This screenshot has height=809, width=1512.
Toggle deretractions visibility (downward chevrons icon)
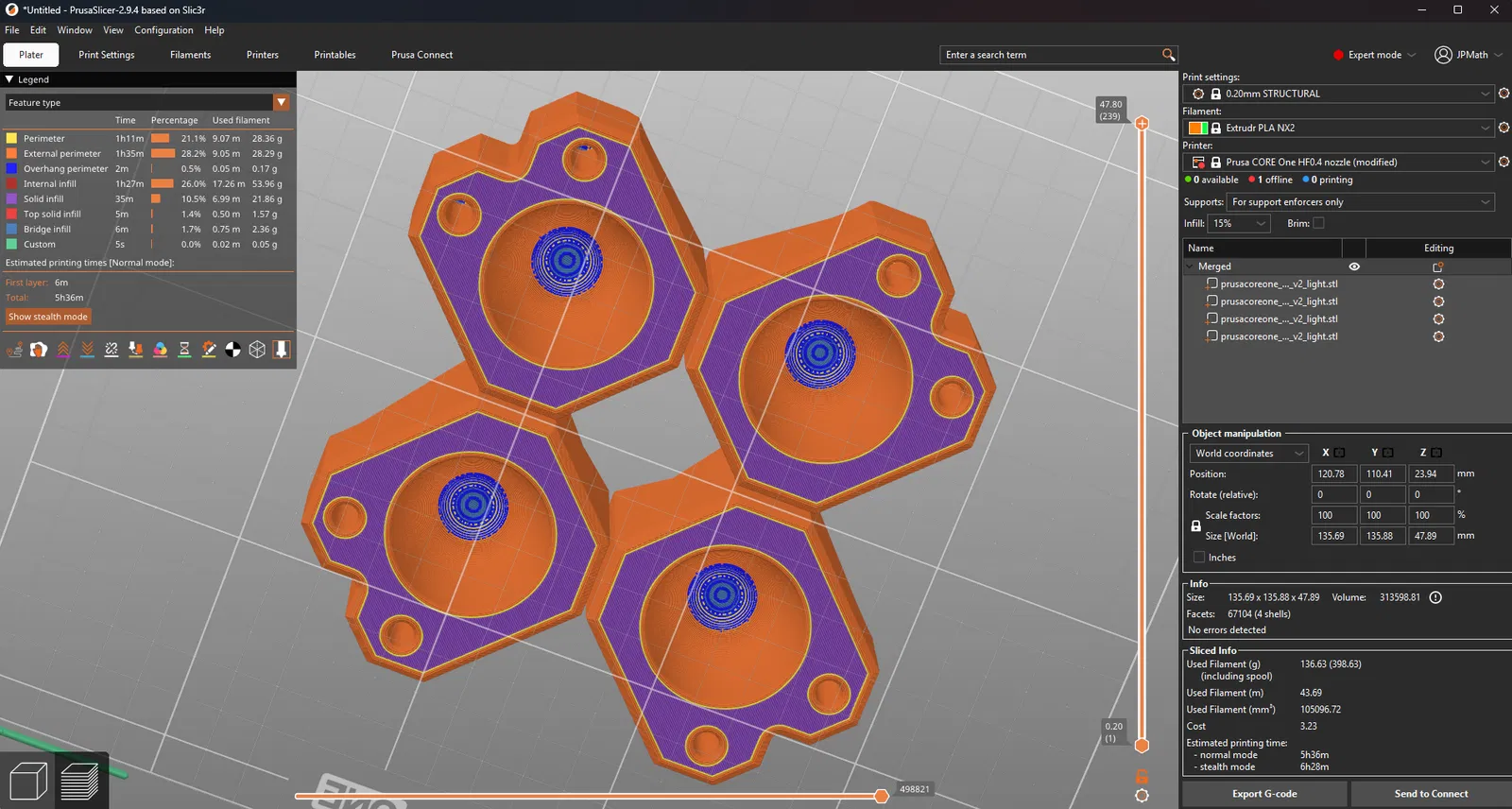pyautogui.click(x=88, y=350)
